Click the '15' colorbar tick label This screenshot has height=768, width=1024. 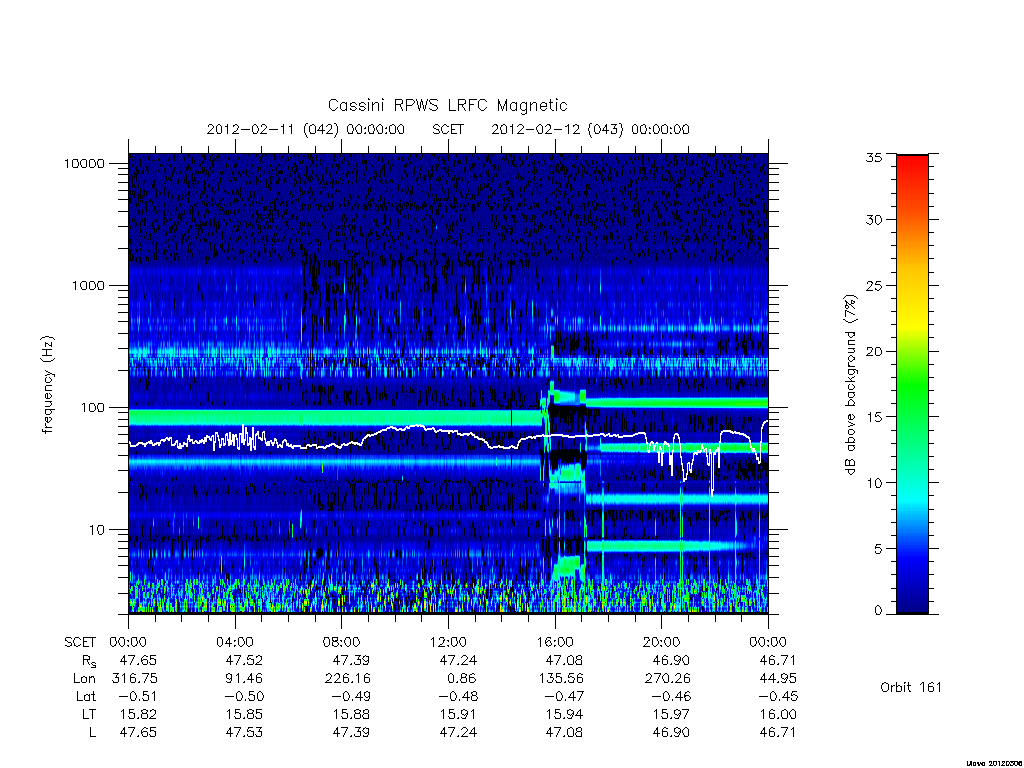click(x=873, y=417)
